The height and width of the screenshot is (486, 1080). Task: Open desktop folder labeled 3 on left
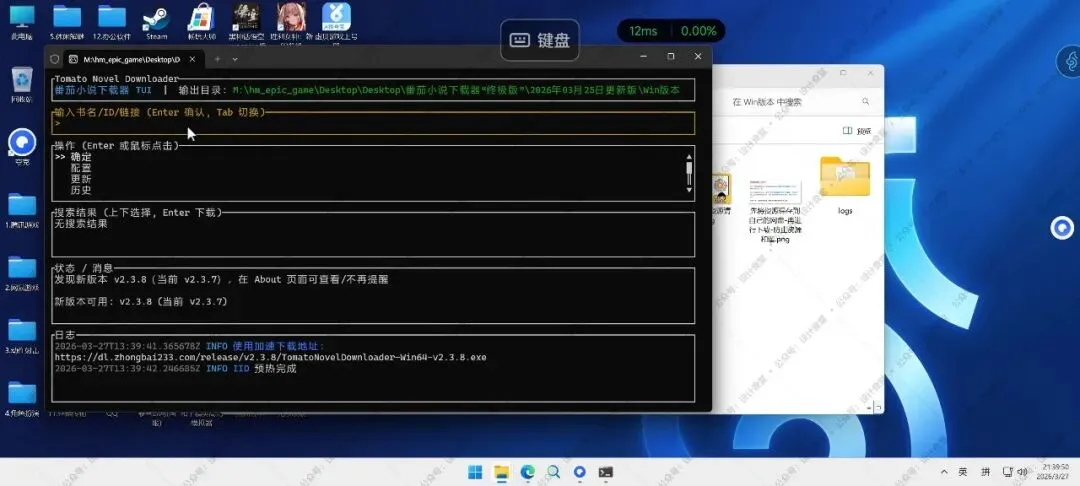point(22,335)
